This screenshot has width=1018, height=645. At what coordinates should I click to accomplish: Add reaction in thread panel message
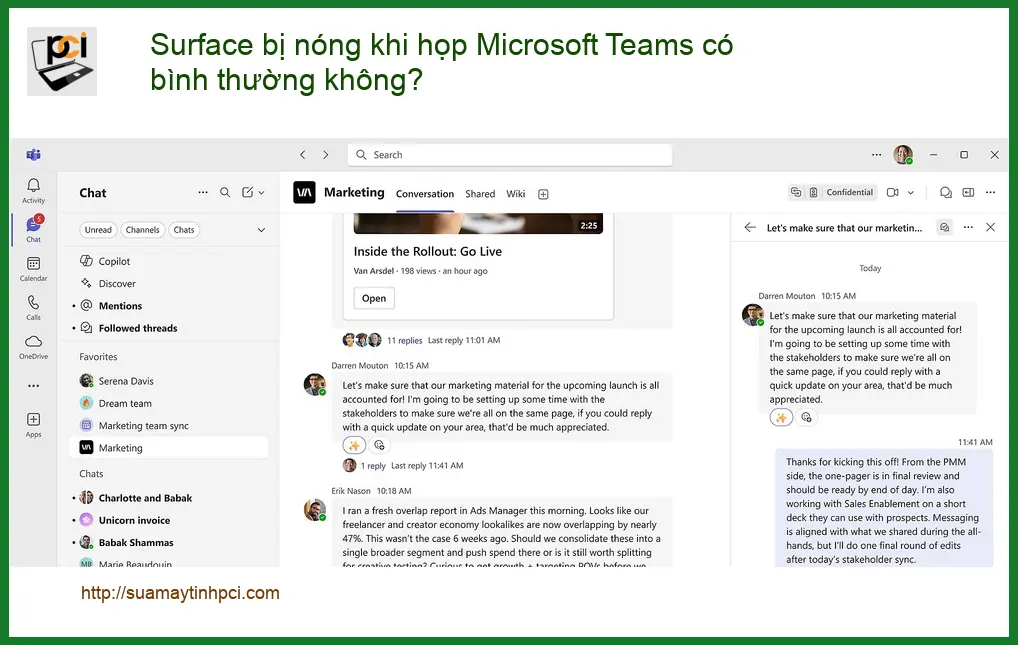tap(806, 418)
